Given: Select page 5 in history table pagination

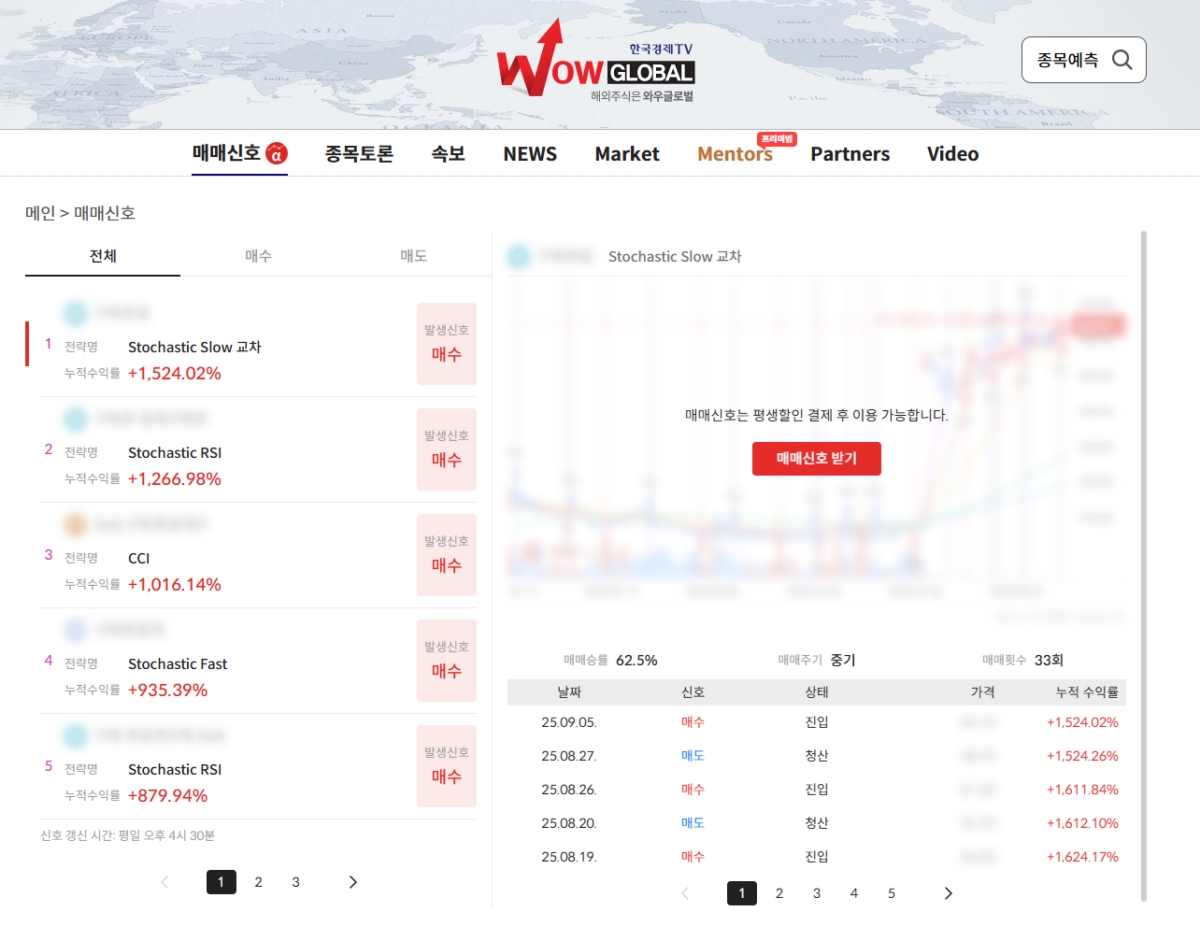Looking at the screenshot, I should (891, 894).
